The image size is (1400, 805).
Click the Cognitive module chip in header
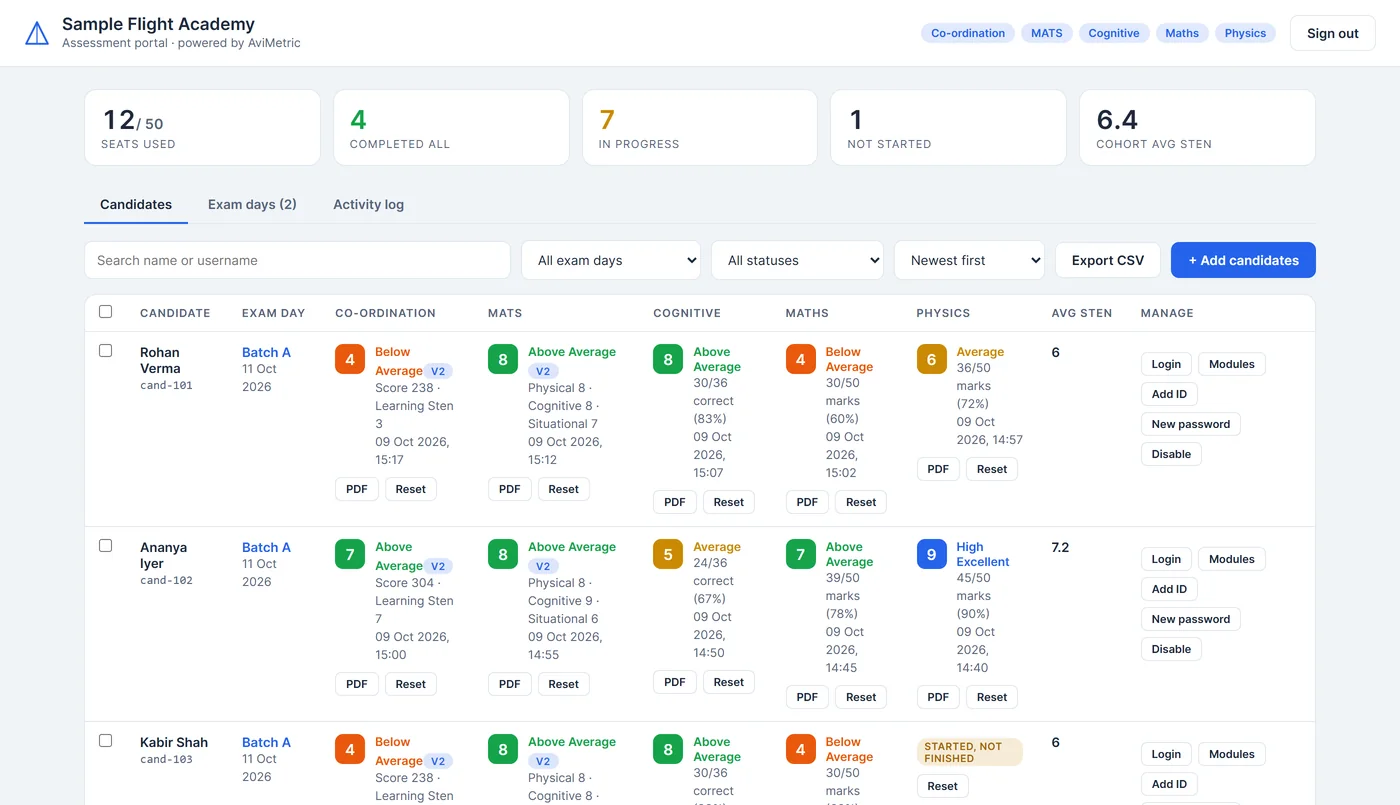pos(1114,33)
